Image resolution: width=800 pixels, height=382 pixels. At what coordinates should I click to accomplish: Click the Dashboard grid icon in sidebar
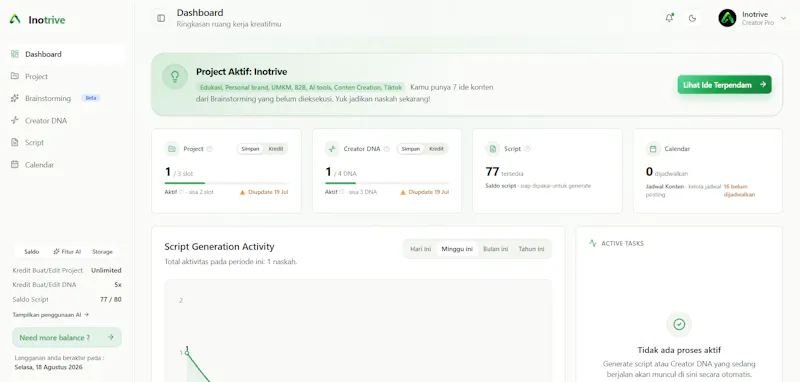click(15, 54)
